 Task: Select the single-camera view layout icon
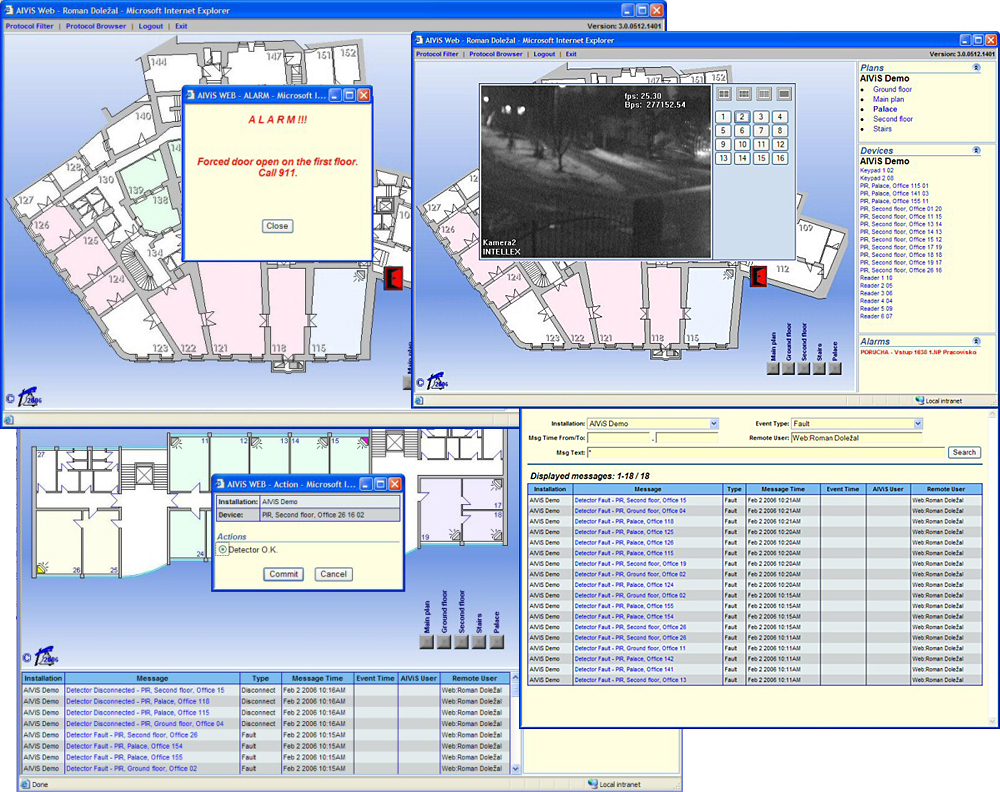coord(784,94)
